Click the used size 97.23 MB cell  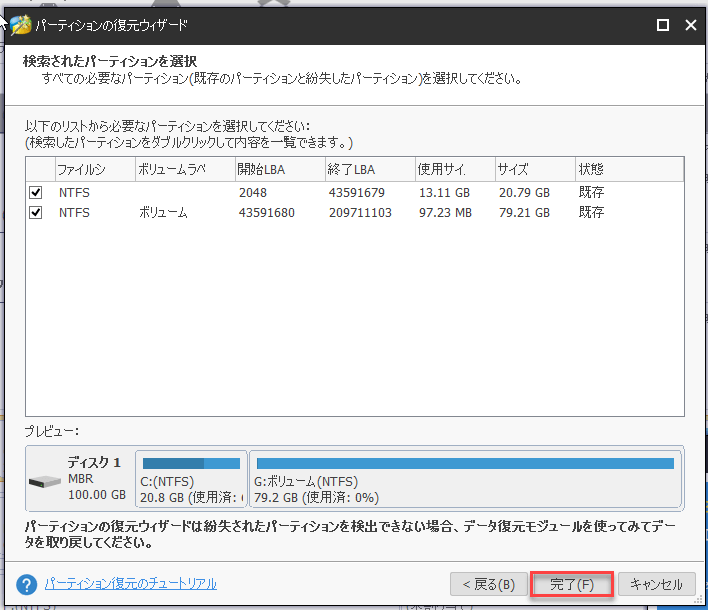[445, 213]
